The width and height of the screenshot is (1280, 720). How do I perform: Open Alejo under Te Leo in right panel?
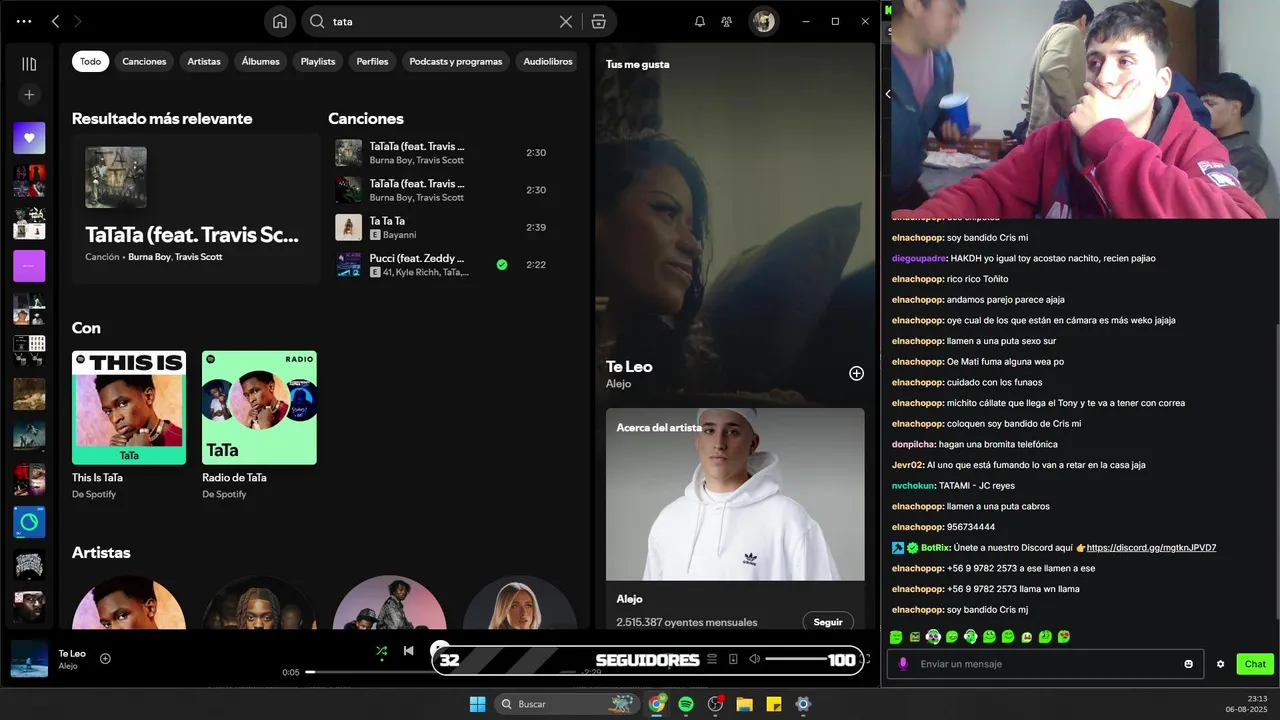618,384
